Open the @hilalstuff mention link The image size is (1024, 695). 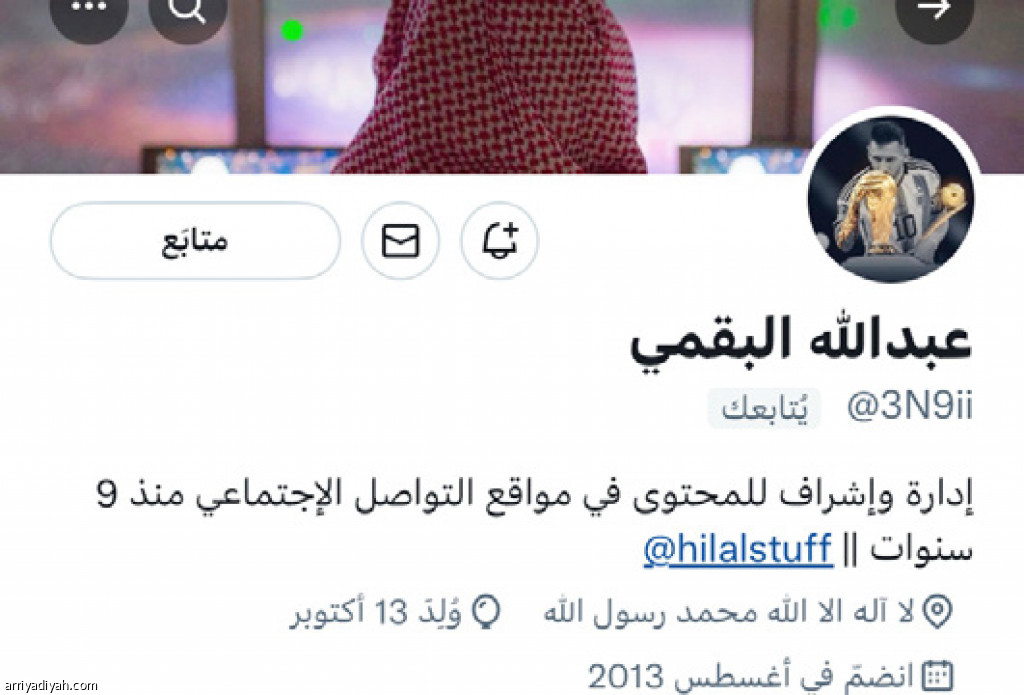738,548
